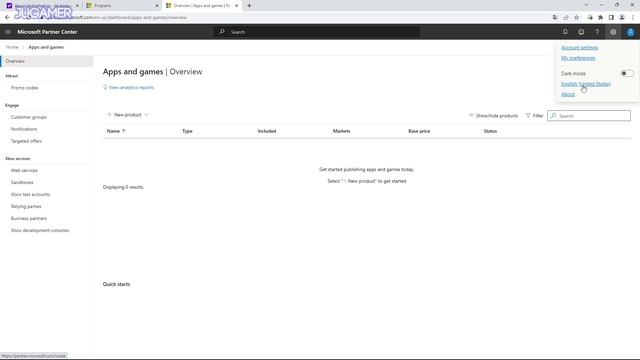Click the Markets column header
640x360 pixels.
[x=342, y=131]
